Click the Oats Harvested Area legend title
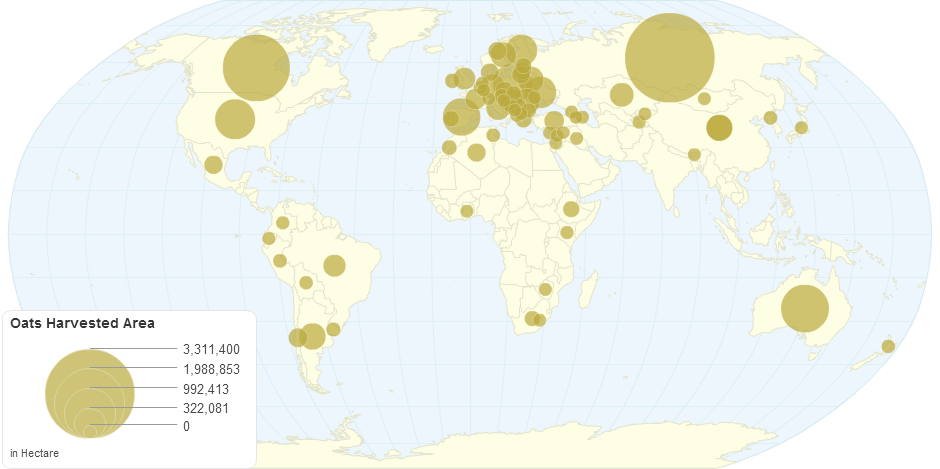Screen dimensions: 940x469 pyautogui.click(x=81, y=323)
